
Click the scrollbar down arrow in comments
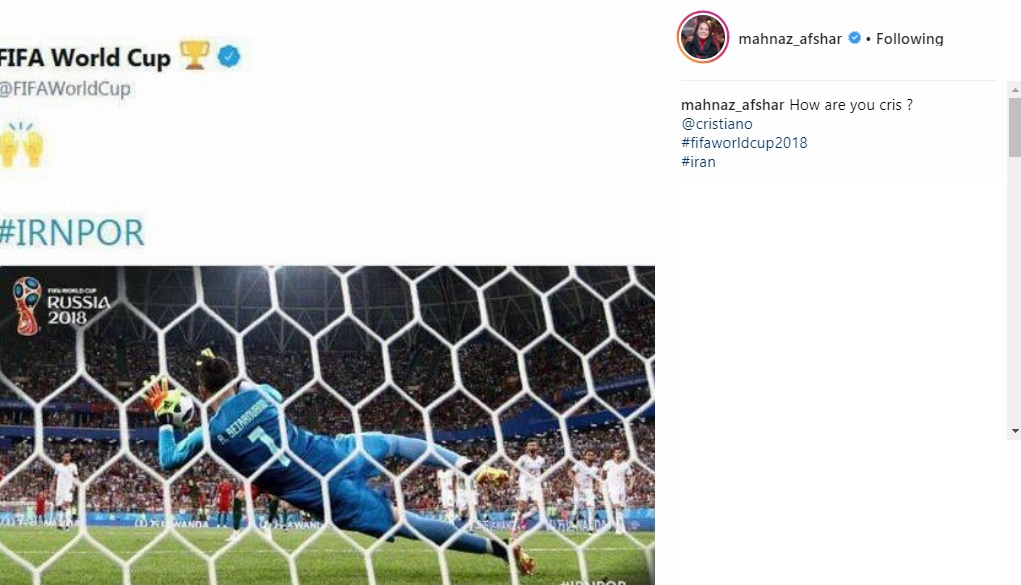[x=1014, y=431]
